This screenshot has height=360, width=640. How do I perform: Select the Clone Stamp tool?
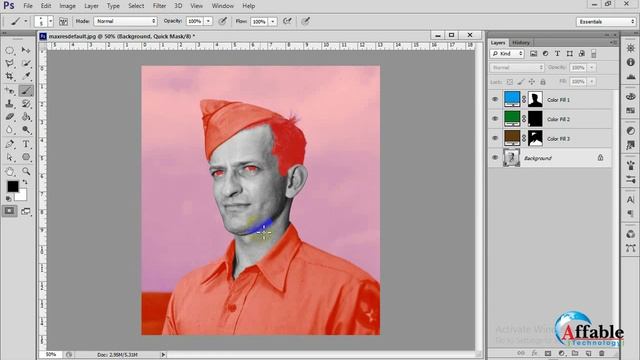[10, 104]
